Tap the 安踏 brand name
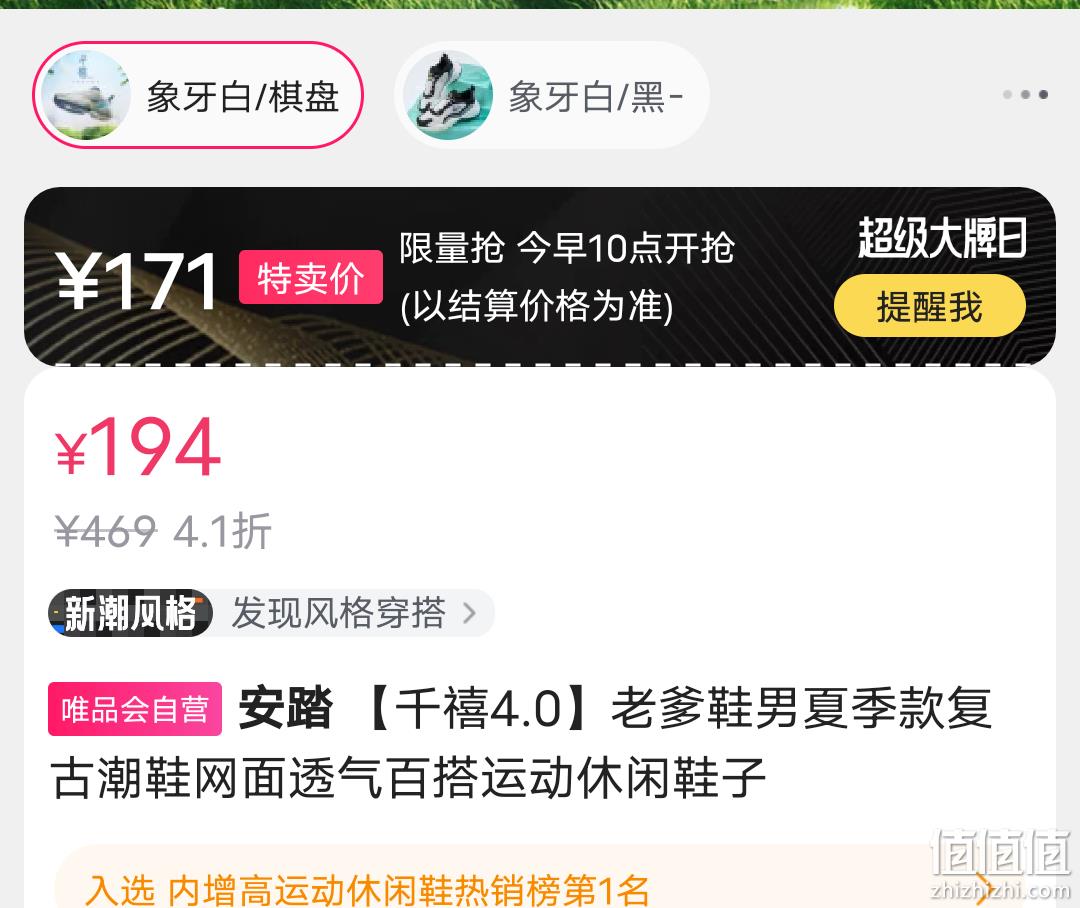 (285, 709)
